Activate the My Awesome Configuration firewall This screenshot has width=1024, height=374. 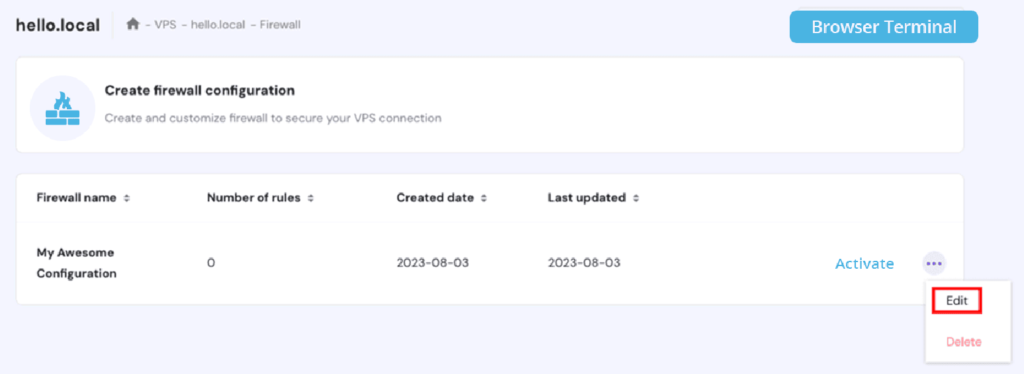865,264
